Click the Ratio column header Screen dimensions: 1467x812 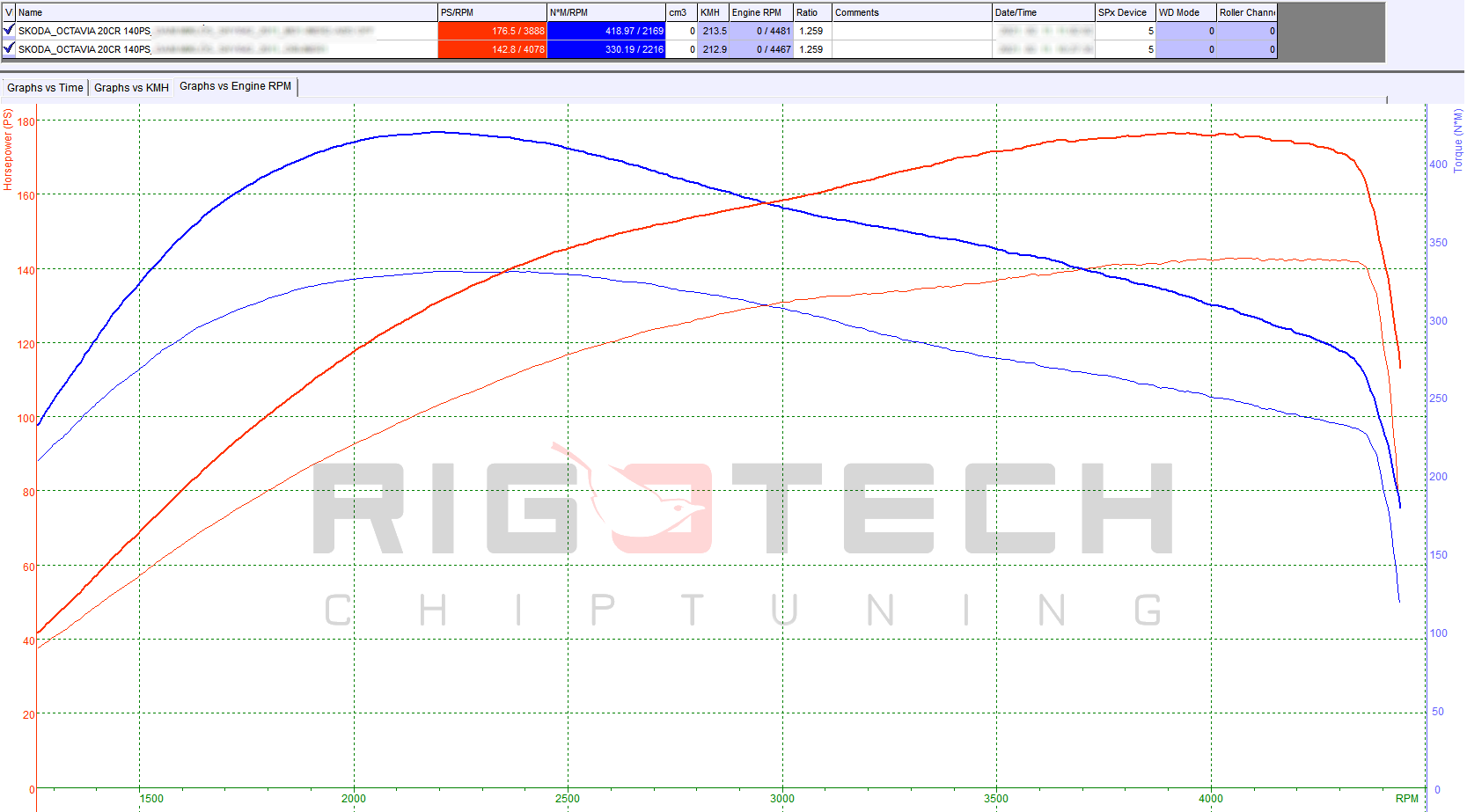click(812, 12)
